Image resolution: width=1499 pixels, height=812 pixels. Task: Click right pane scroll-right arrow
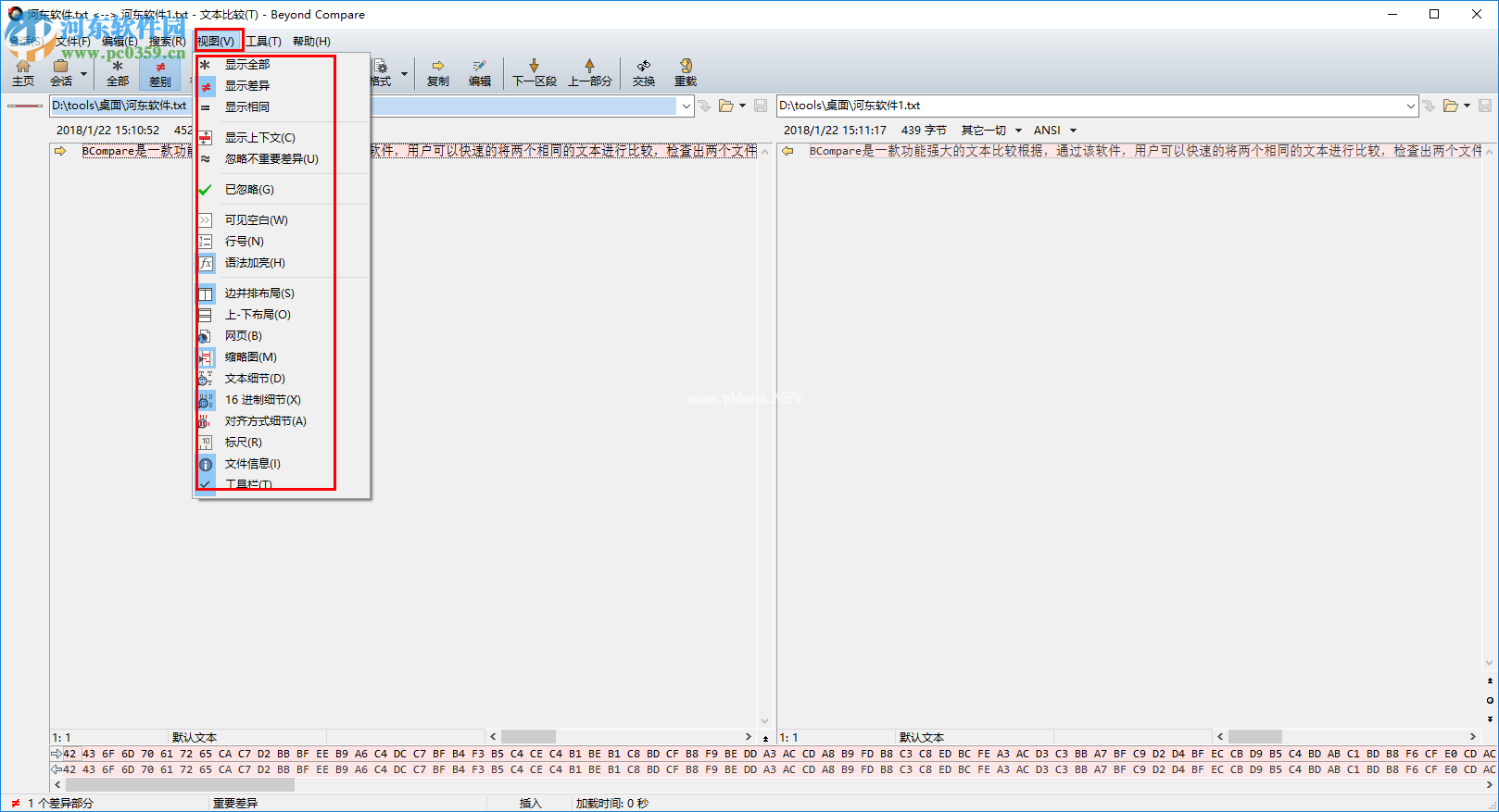click(x=1472, y=737)
